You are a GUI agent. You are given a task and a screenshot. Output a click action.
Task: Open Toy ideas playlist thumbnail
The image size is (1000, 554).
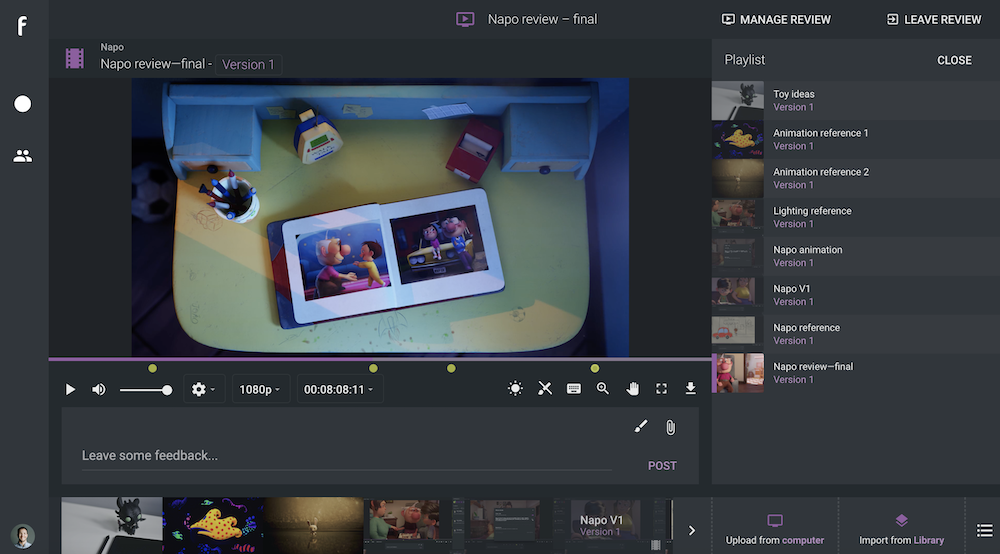click(x=737, y=100)
